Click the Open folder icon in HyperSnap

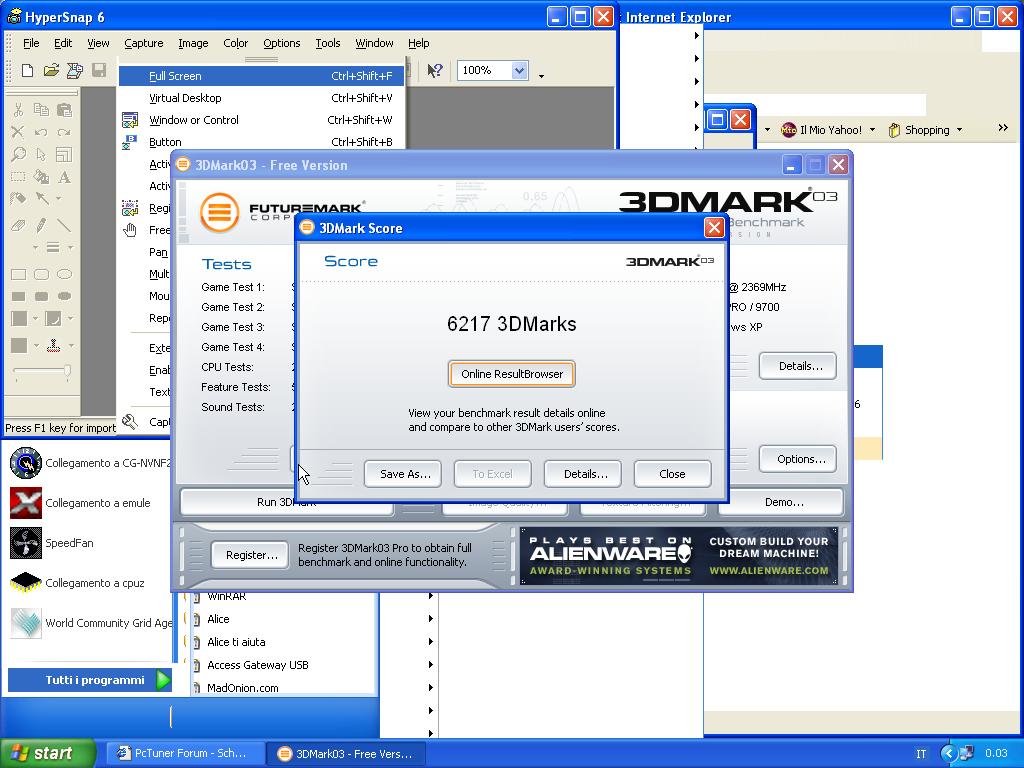[x=51, y=71]
